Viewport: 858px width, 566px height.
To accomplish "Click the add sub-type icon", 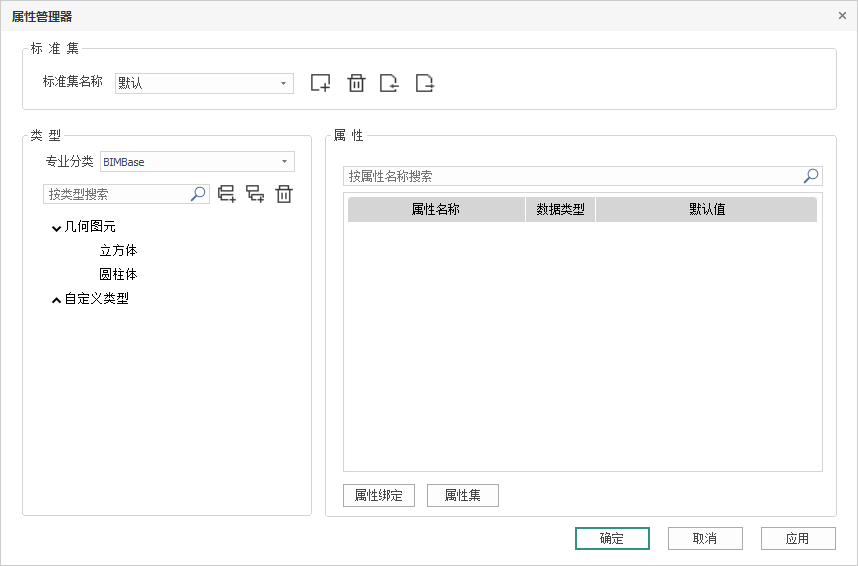I will [x=255, y=194].
